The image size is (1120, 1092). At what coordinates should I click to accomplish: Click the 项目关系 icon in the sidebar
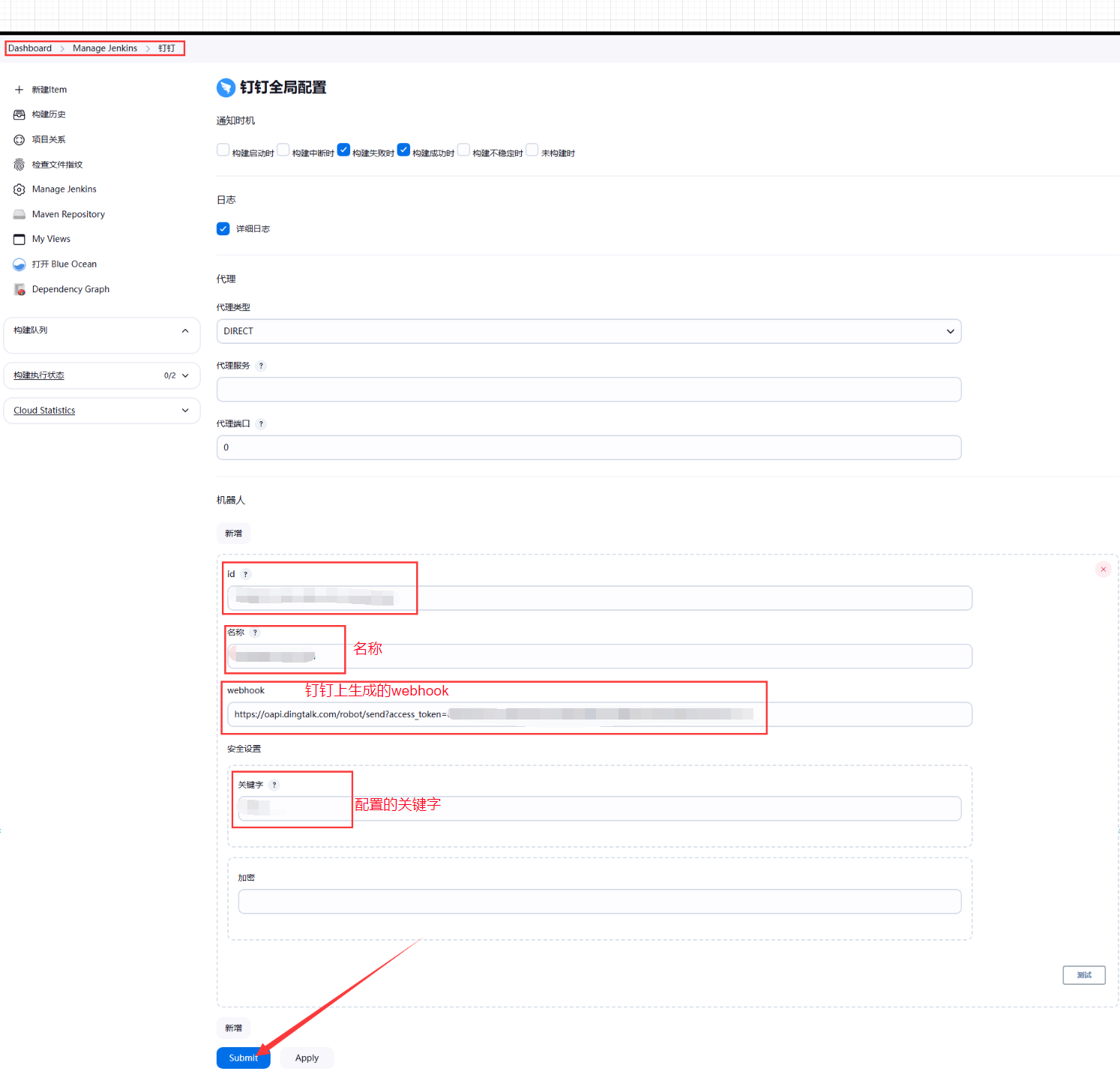[x=19, y=140]
